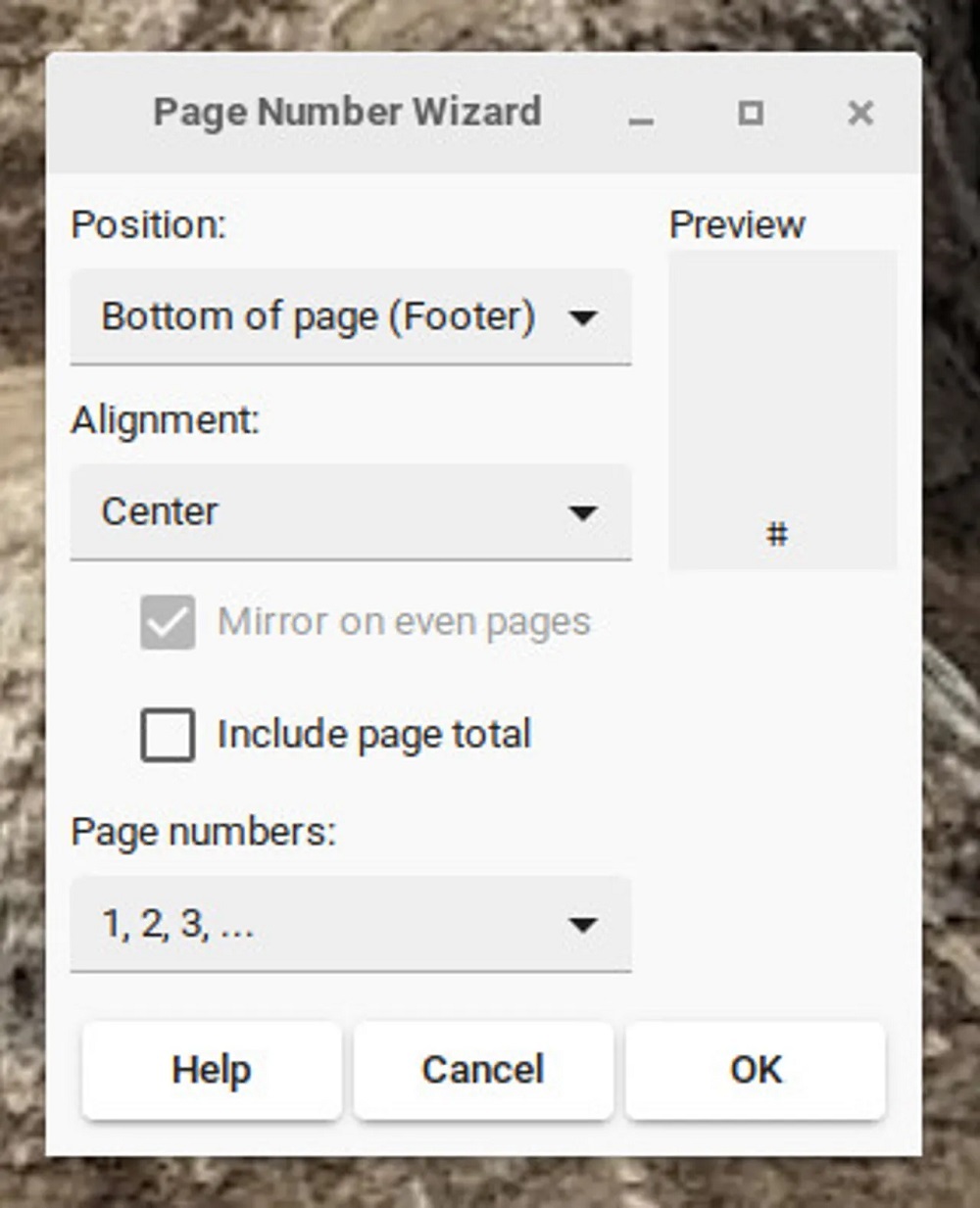
Task: Toggle the Mirror on even pages checkbox
Action: click(x=168, y=622)
